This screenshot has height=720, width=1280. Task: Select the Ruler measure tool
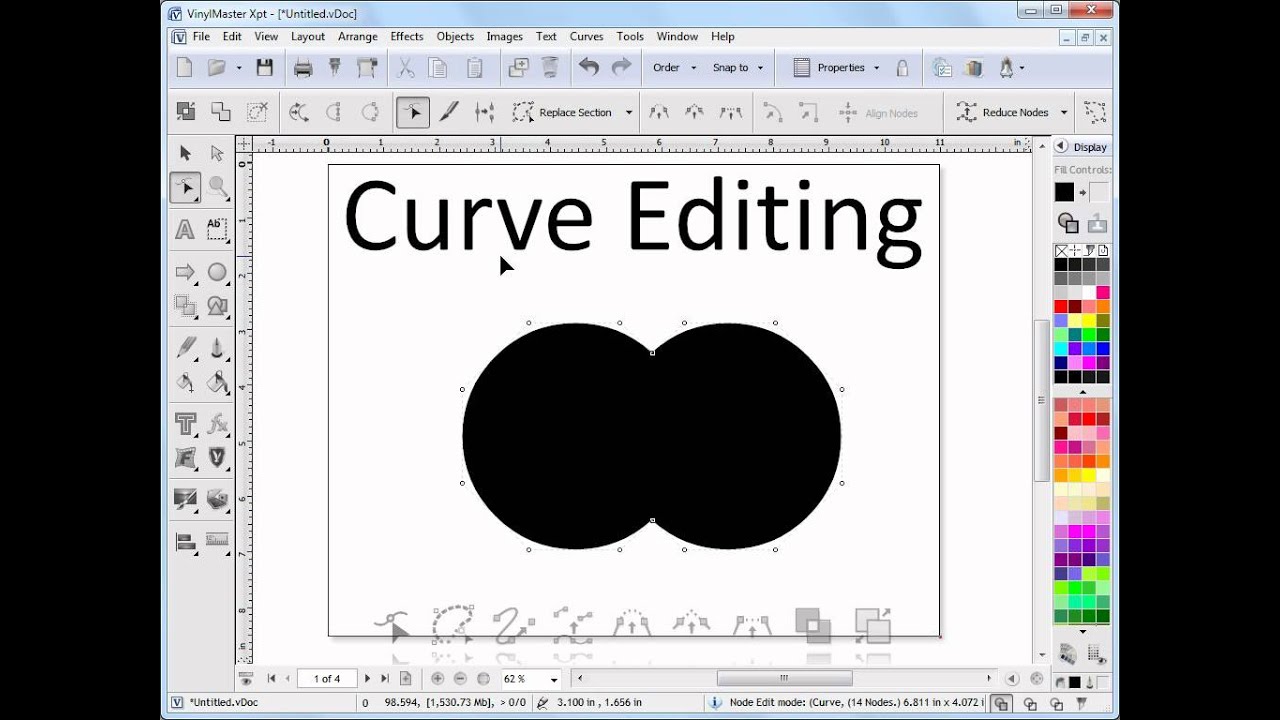(x=217, y=540)
